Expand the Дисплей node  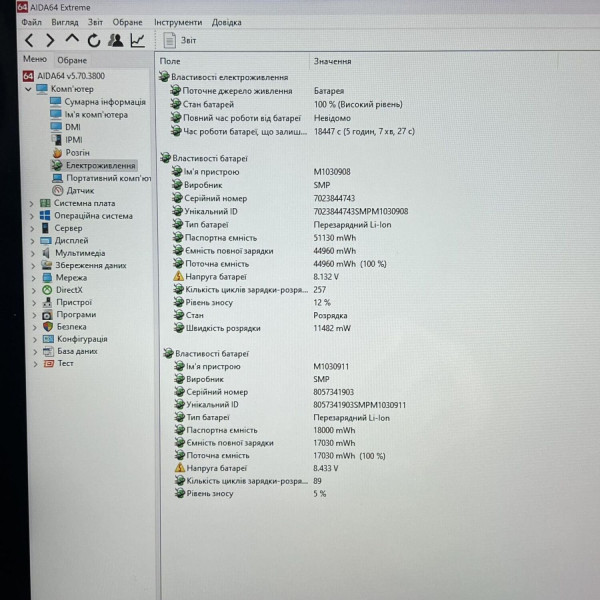click(x=33, y=241)
